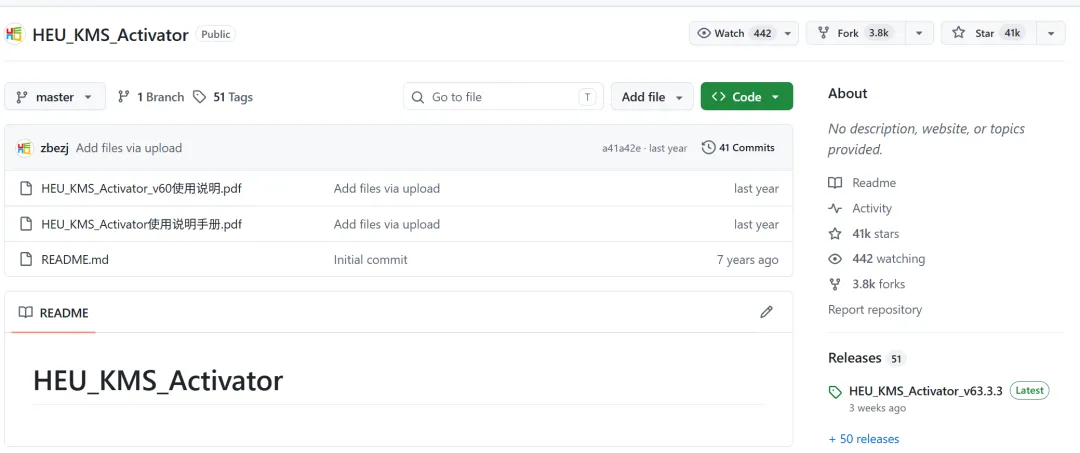Click Report repository link

pos(875,310)
